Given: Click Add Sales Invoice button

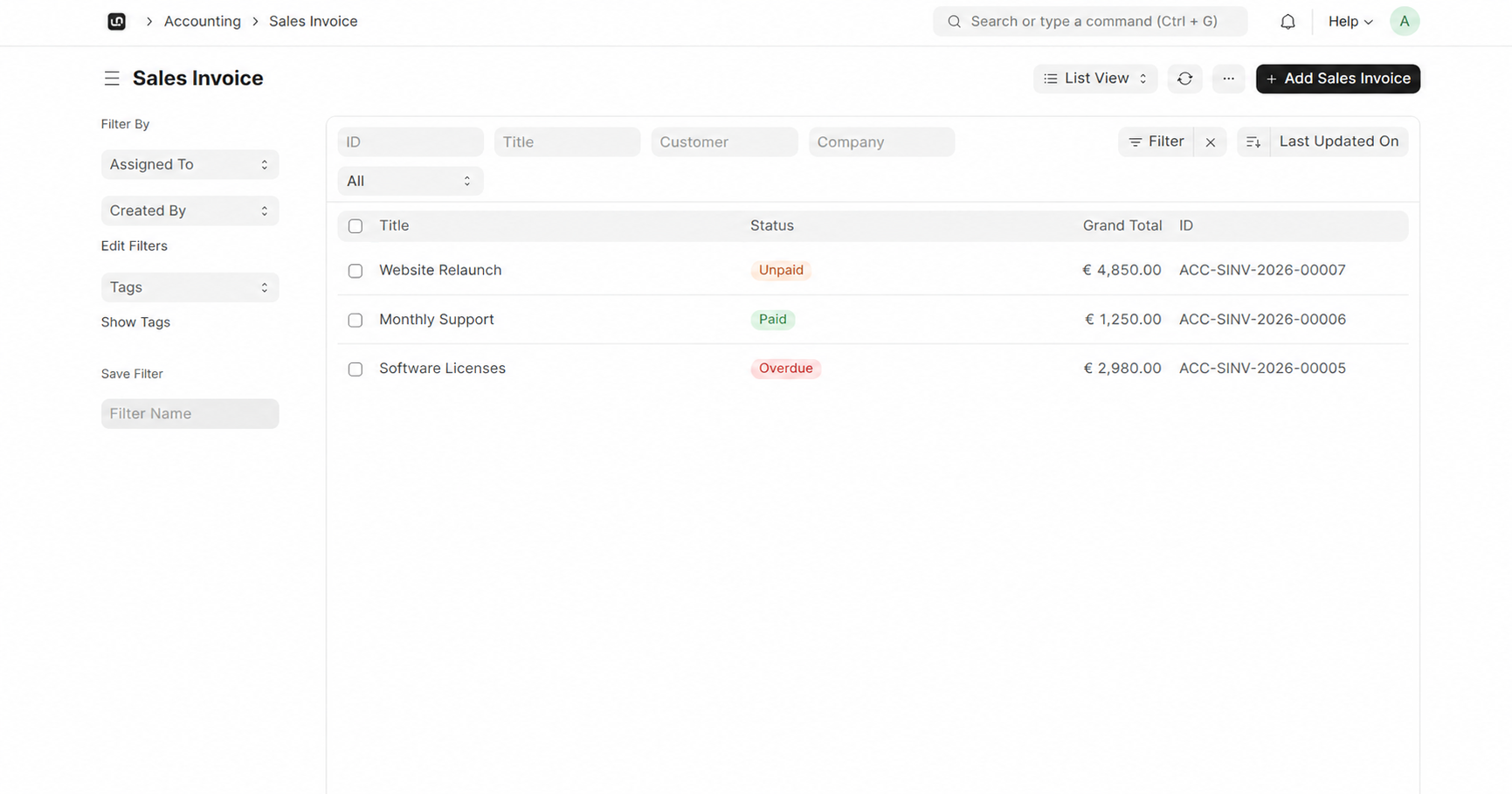Looking at the screenshot, I should [x=1337, y=79].
